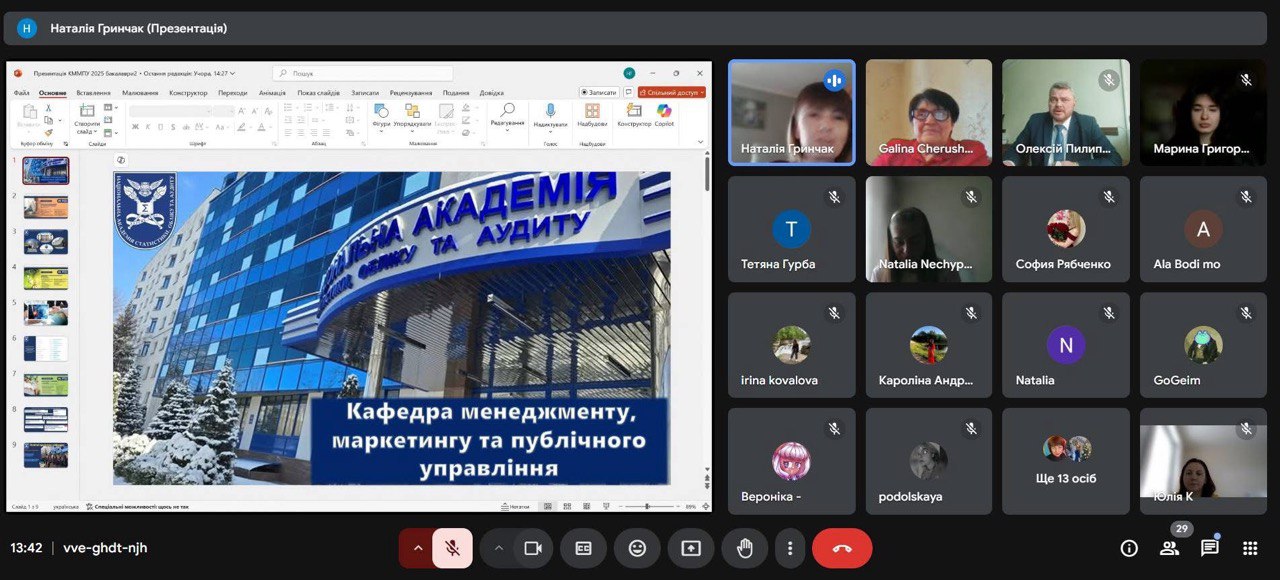1280x580 pixels.
Task: Switch to the Вставлення ribbon tab
Action: coord(93,93)
